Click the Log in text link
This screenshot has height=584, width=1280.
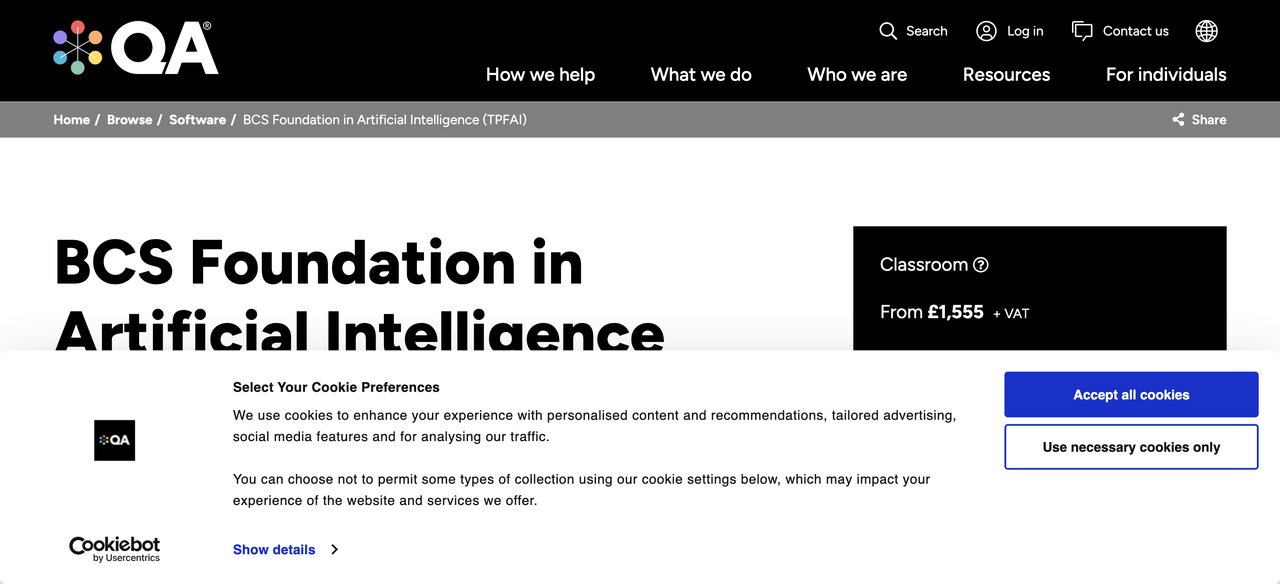[1025, 31]
